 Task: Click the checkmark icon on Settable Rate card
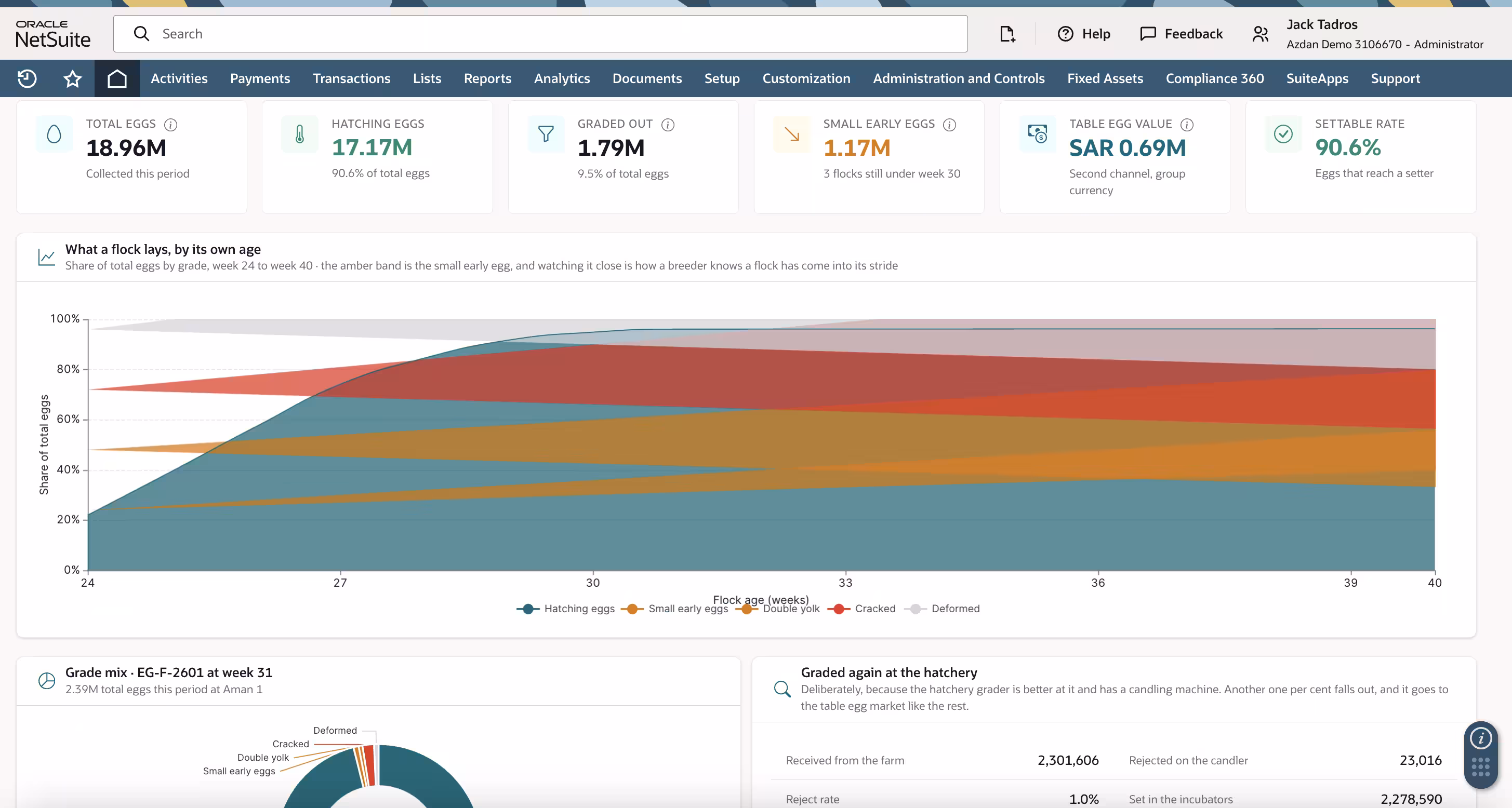click(1284, 134)
